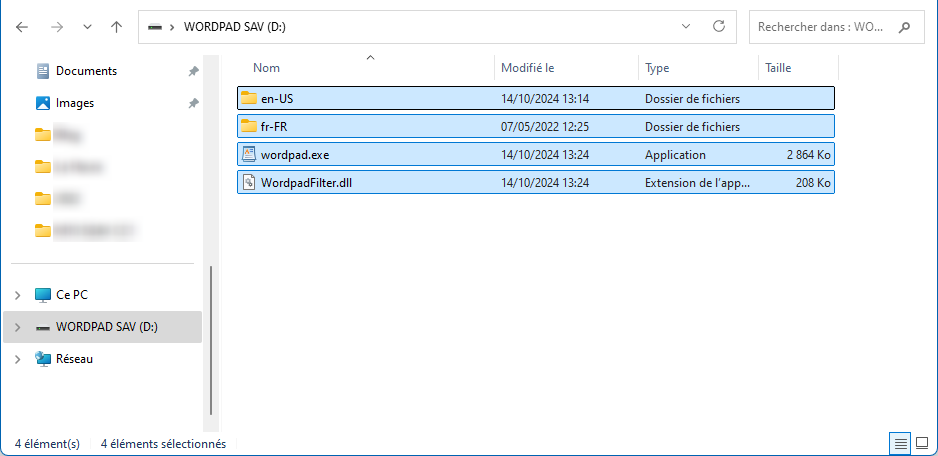Open Documents in quick access

click(x=86, y=71)
